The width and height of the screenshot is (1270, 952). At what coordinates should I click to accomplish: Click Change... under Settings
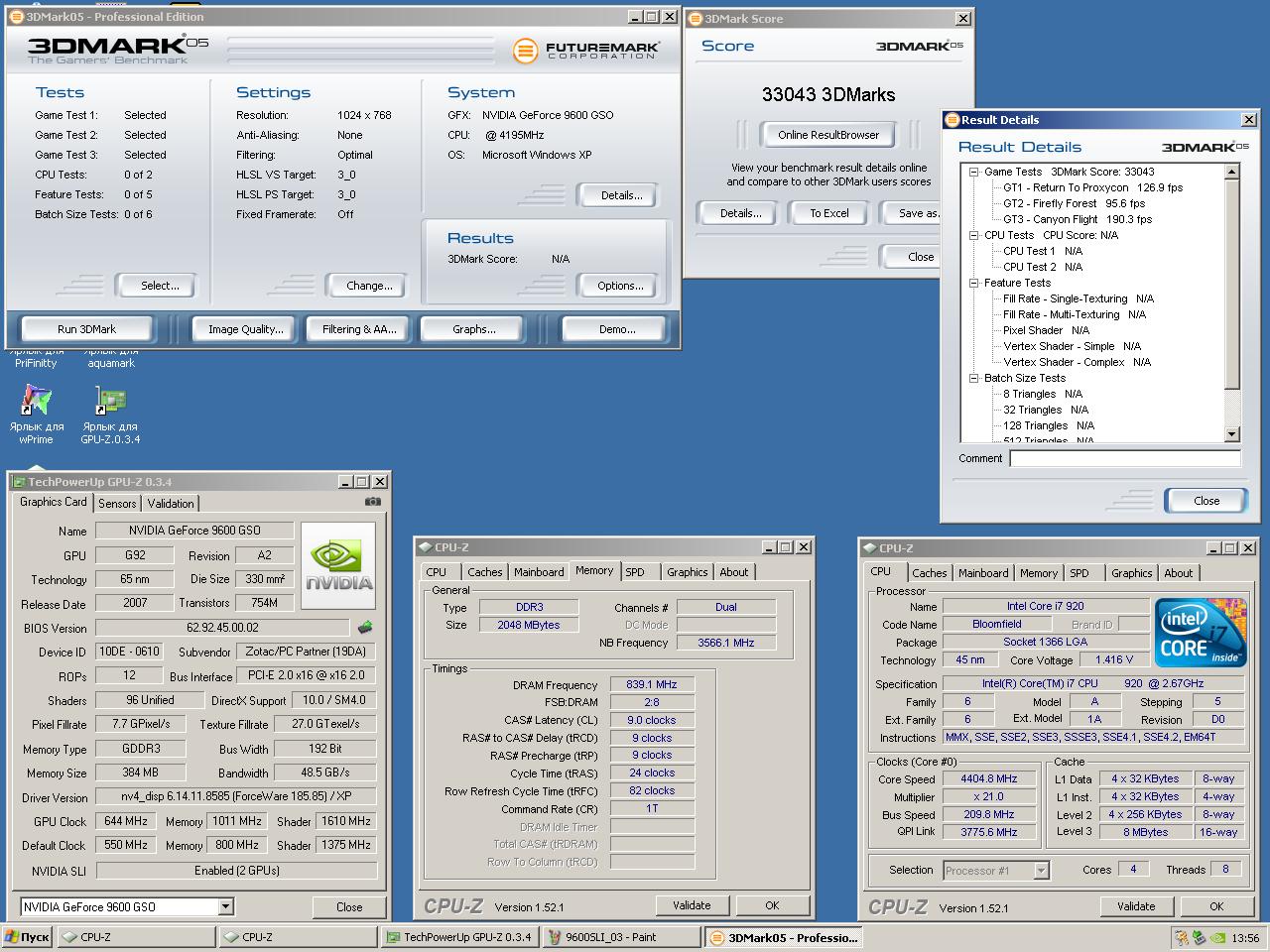pyautogui.click(x=369, y=286)
